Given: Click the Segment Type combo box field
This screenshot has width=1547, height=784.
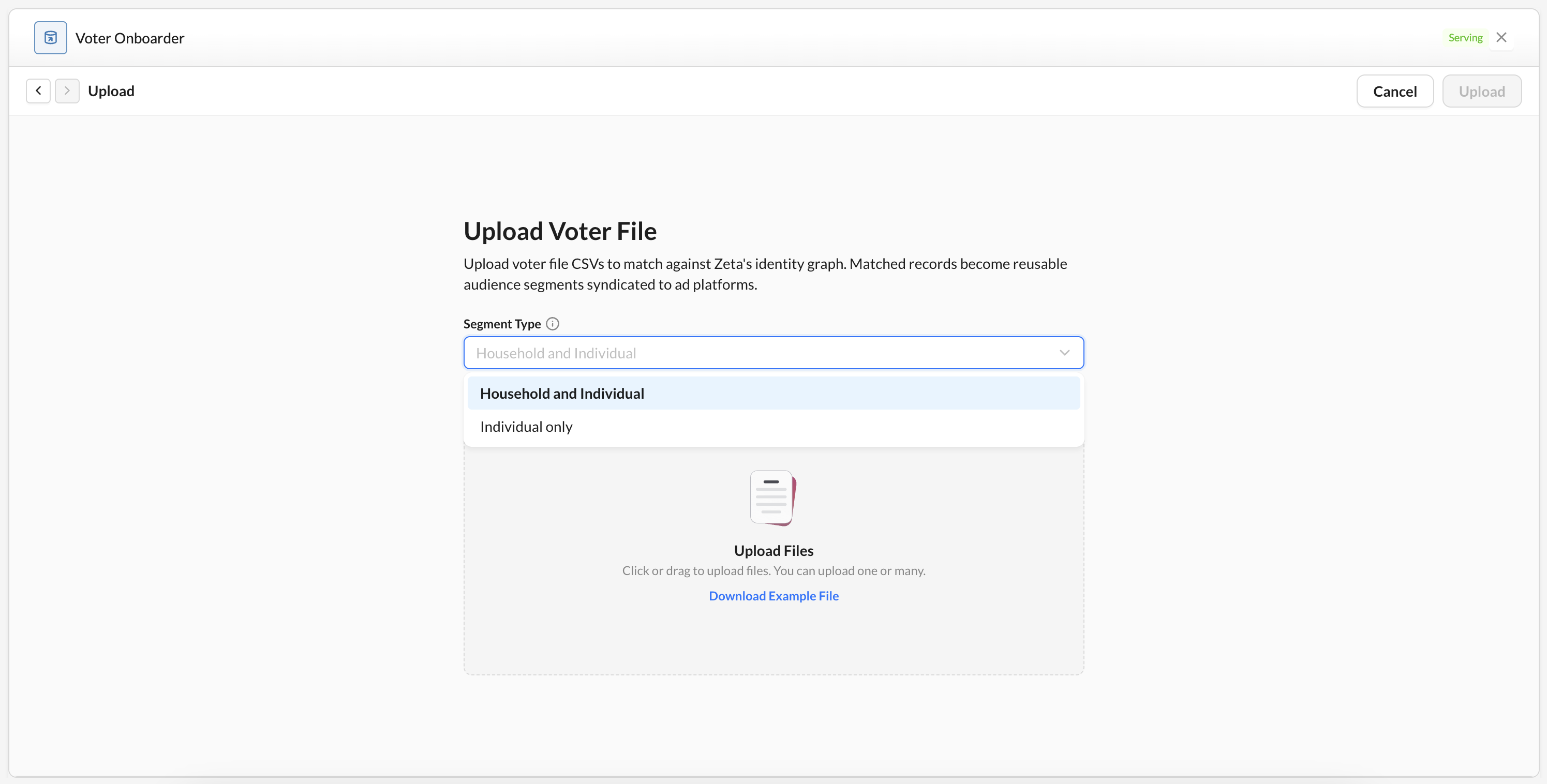Looking at the screenshot, I should tap(773, 352).
